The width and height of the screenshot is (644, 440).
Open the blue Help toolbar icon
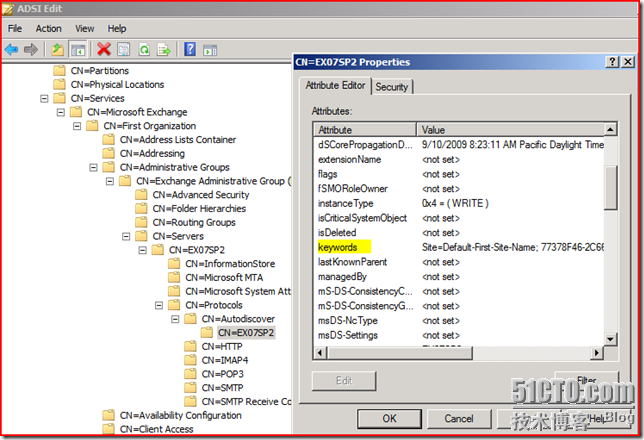pos(190,49)
